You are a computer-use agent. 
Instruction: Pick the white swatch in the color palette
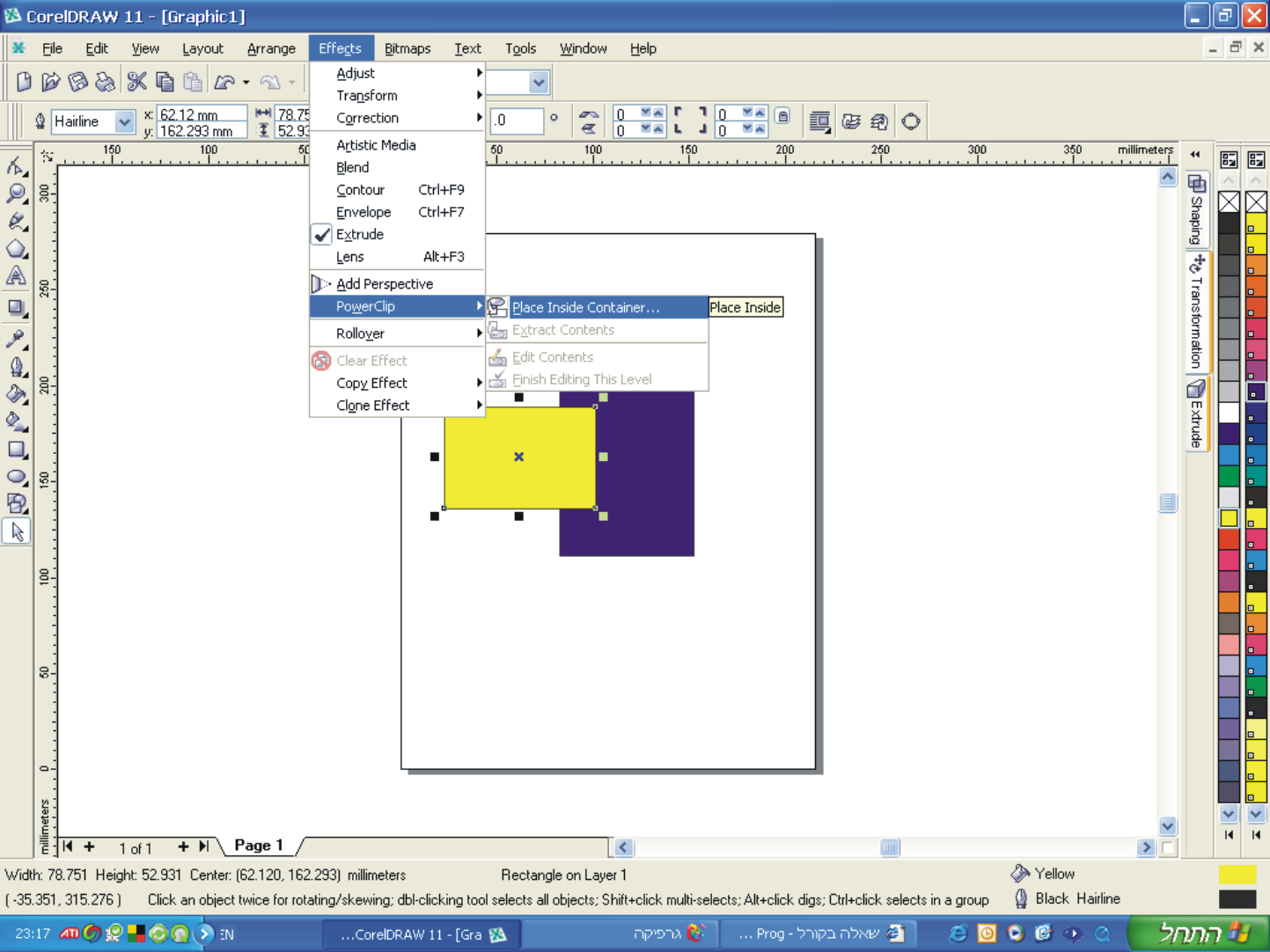click(1229, 414)
